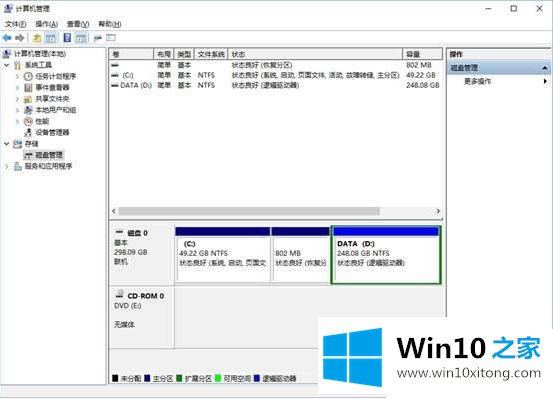Sort by the 类型 column header
553x399 pixels.
tap(184, 54)
